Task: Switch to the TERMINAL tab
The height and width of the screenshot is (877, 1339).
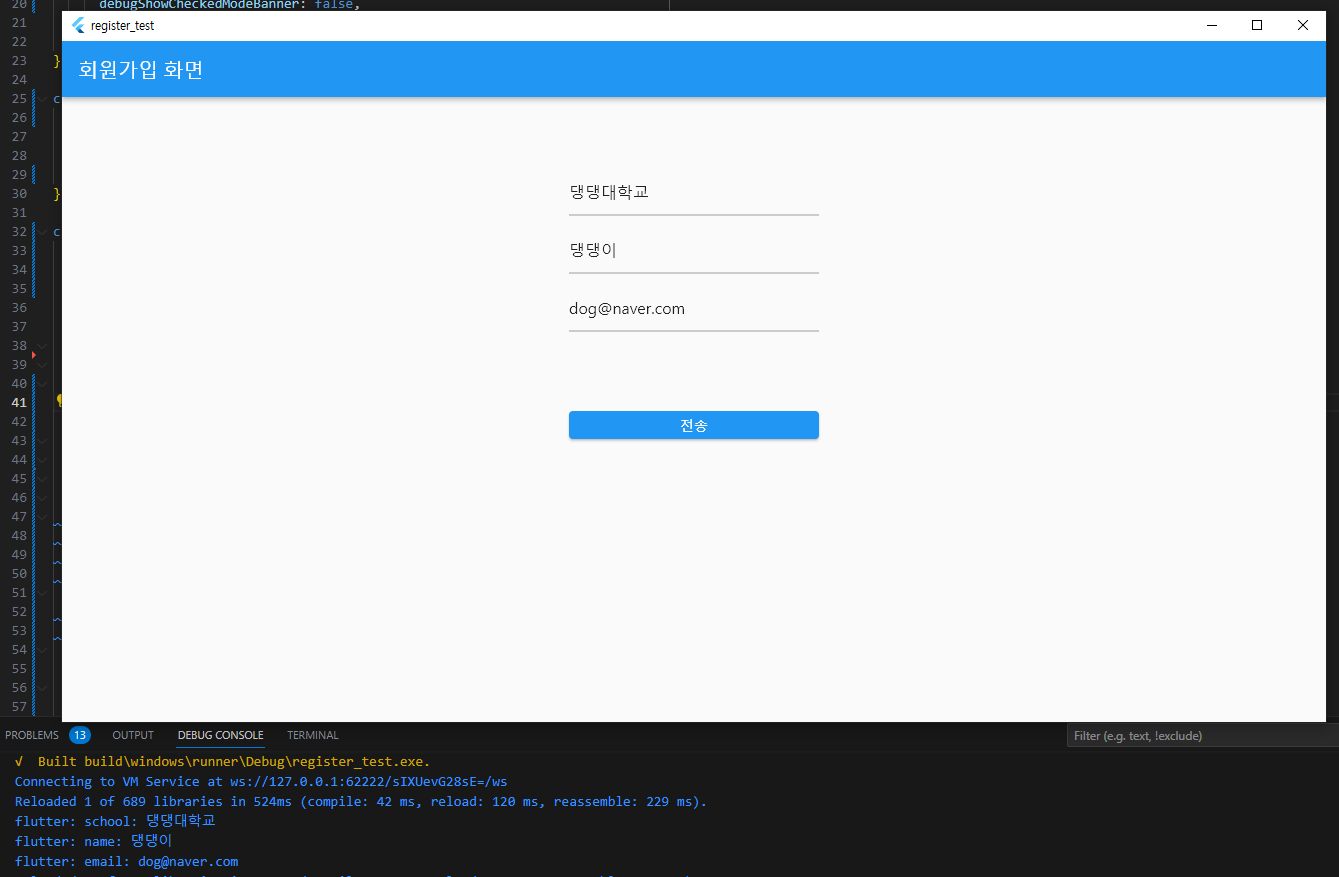Action: 313,735
